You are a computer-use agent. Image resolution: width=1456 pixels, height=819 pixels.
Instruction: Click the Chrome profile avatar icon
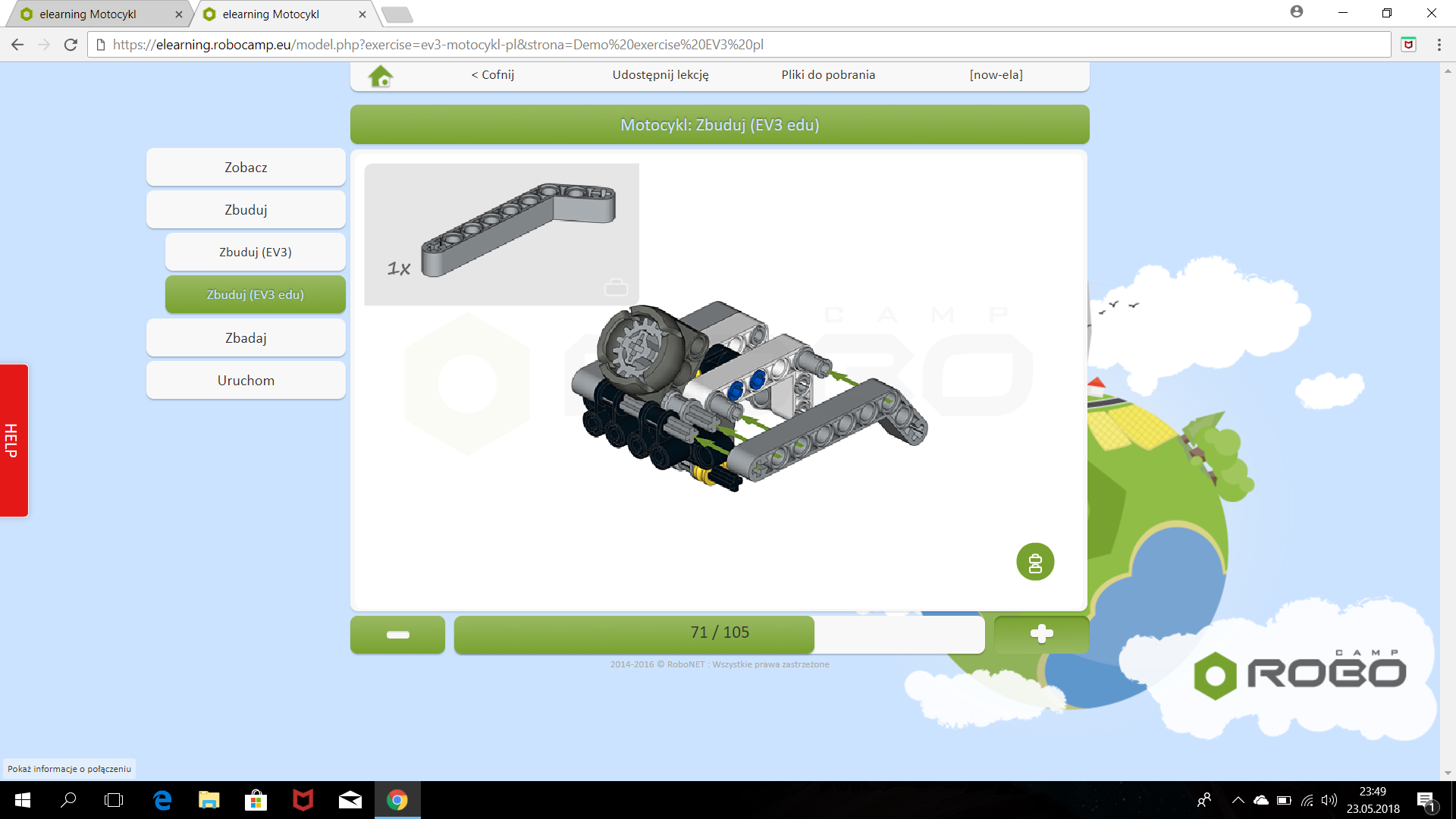[x=1297, y=11]
